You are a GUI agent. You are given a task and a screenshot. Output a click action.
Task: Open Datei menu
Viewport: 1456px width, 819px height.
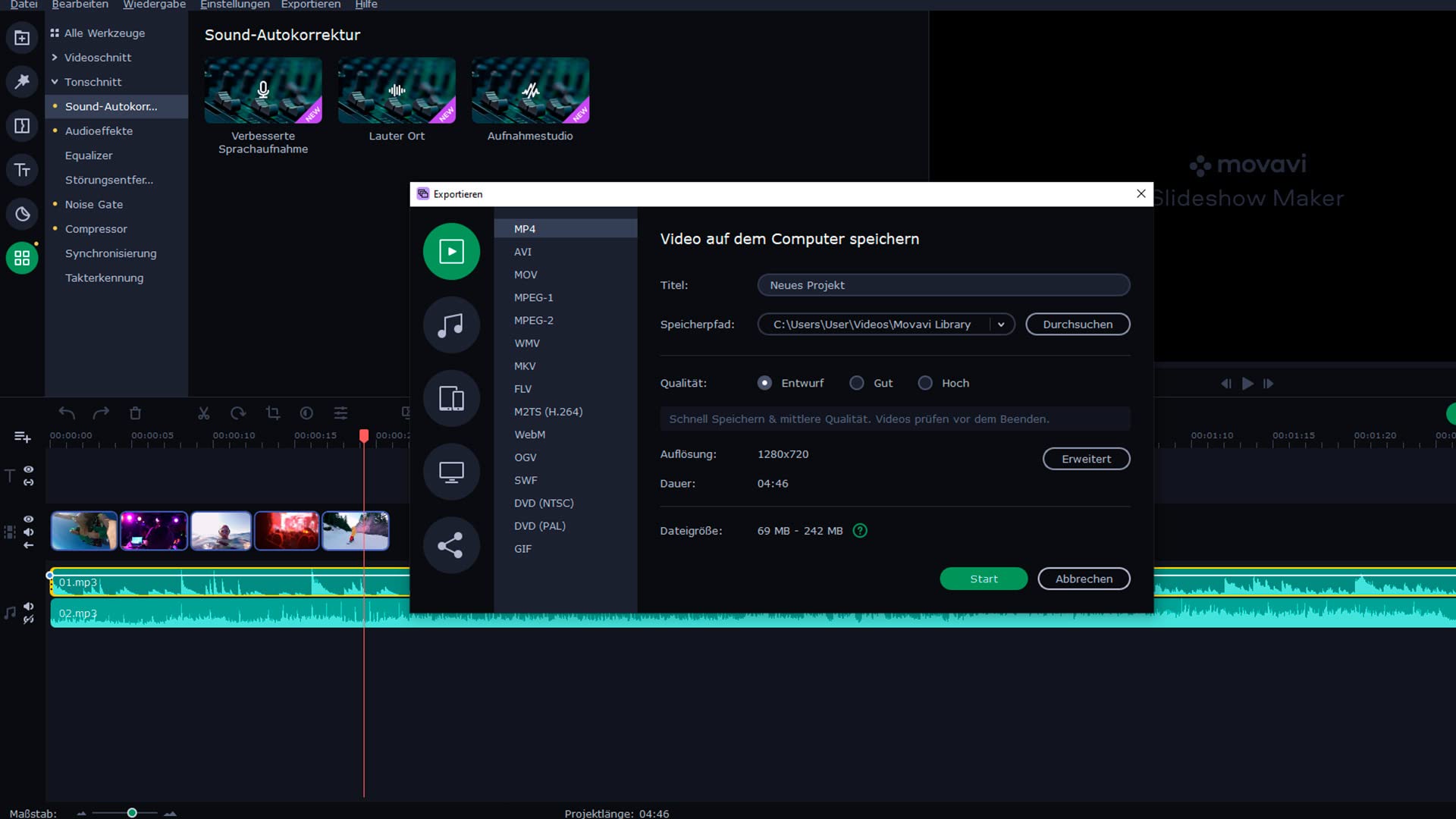point(24,5)
